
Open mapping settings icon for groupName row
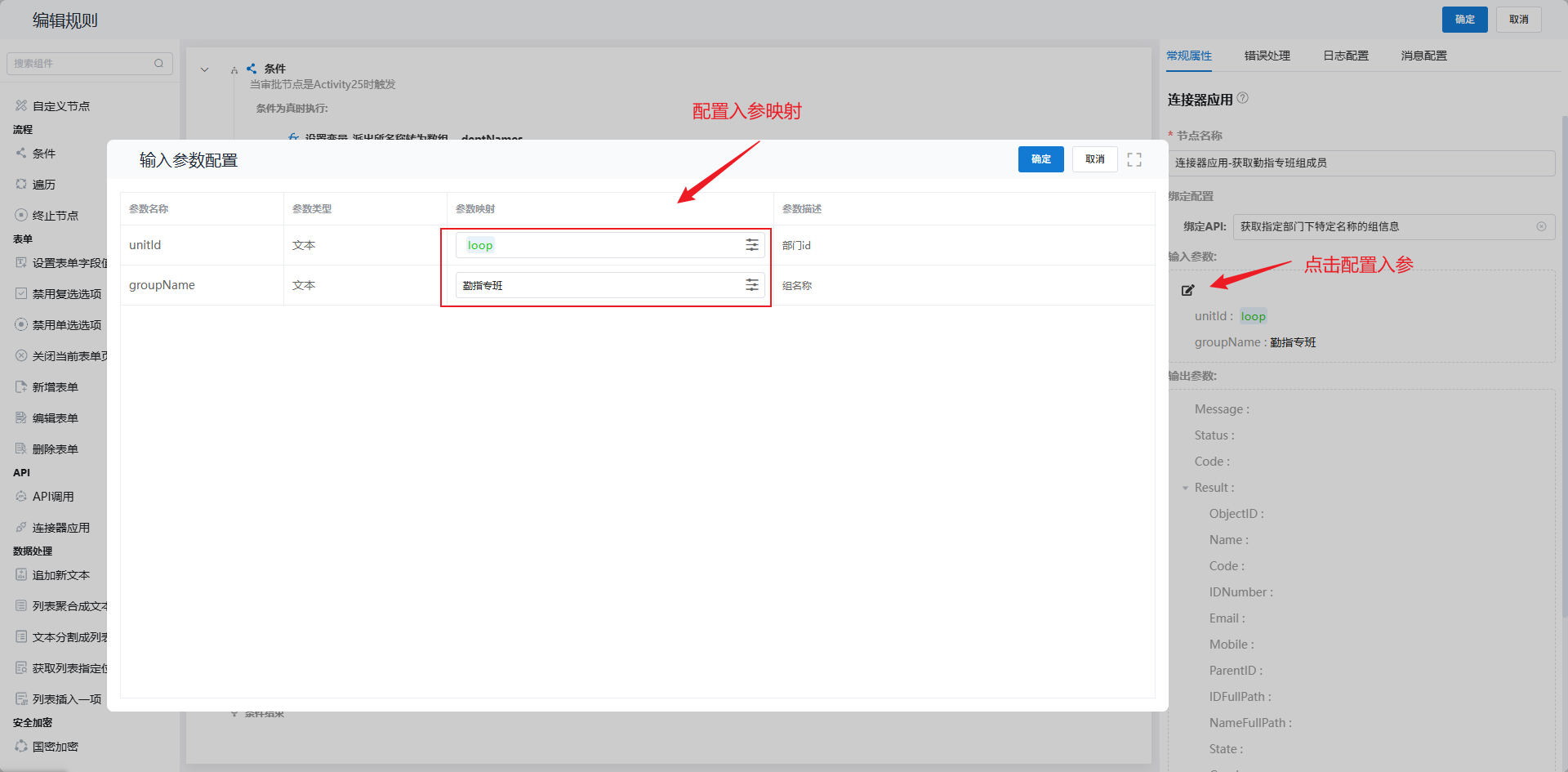pyautogui.click(x=751, y=285)
